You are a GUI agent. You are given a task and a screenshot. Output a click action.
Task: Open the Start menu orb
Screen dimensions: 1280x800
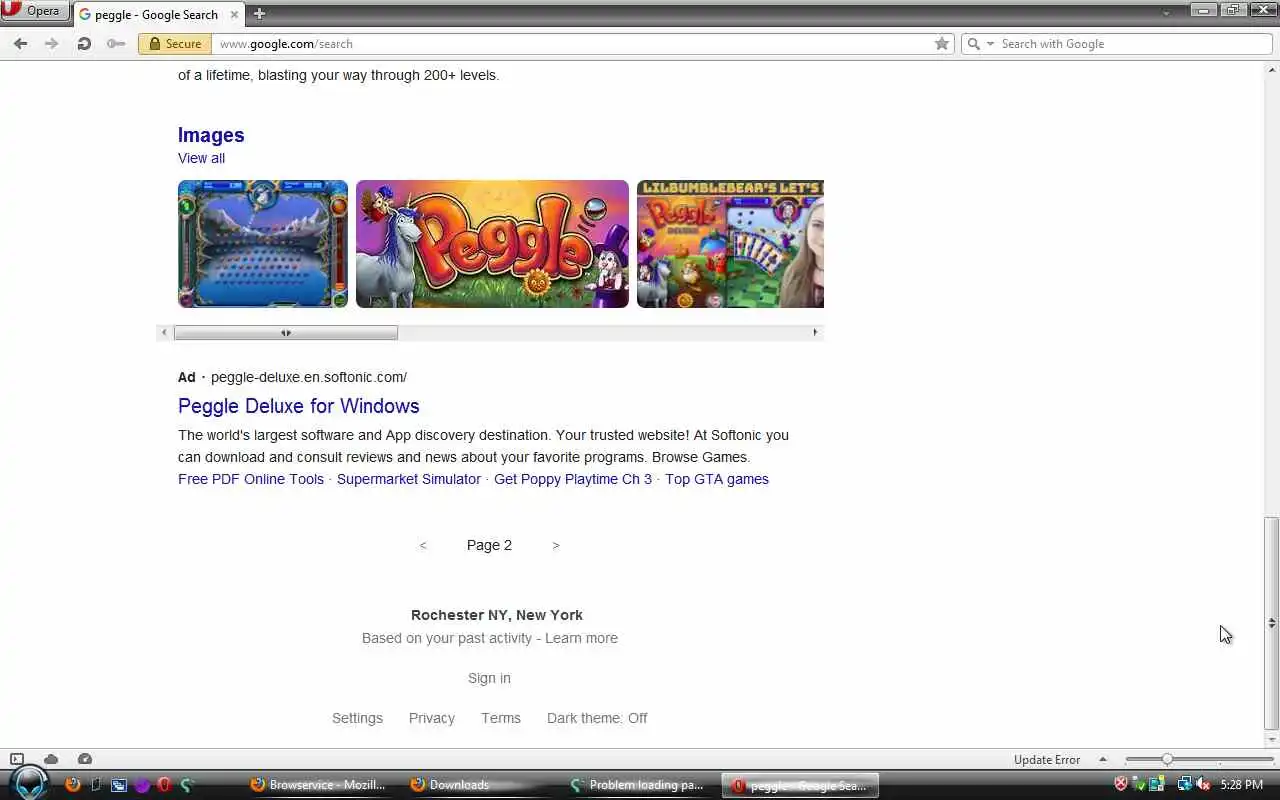coord(30,783)
